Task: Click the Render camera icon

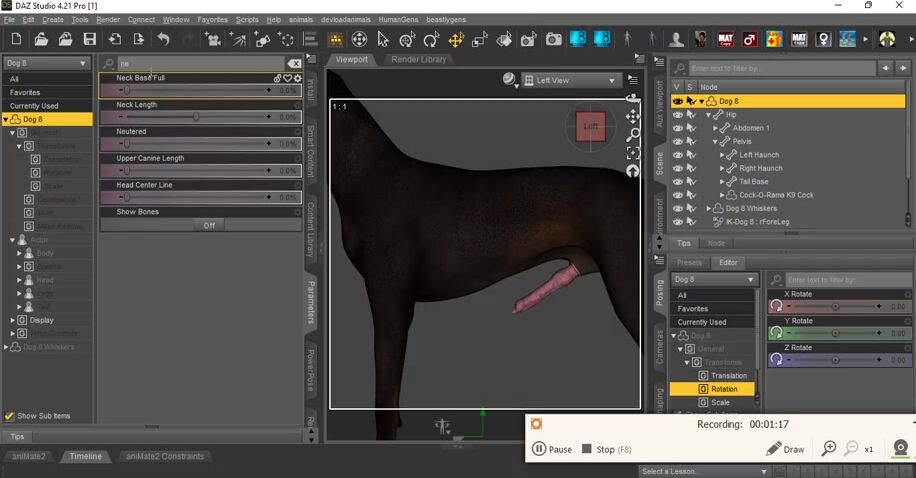Action: [553, 40]
